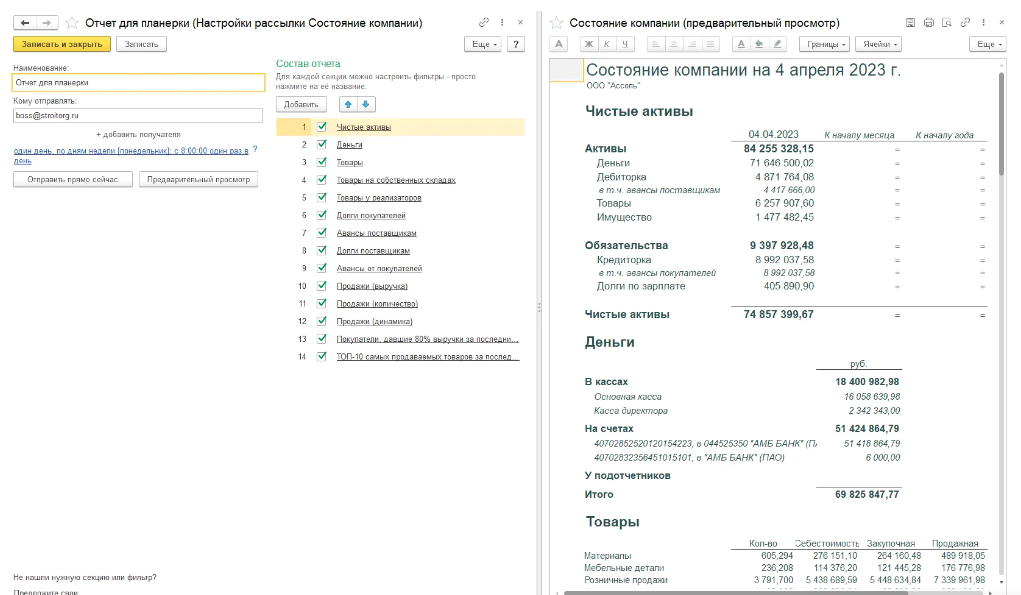The height and width of the screenshot is (595, 1021).
Task: Open the Границы dropdown in the preview toolbar
Action: pos(826,44)
